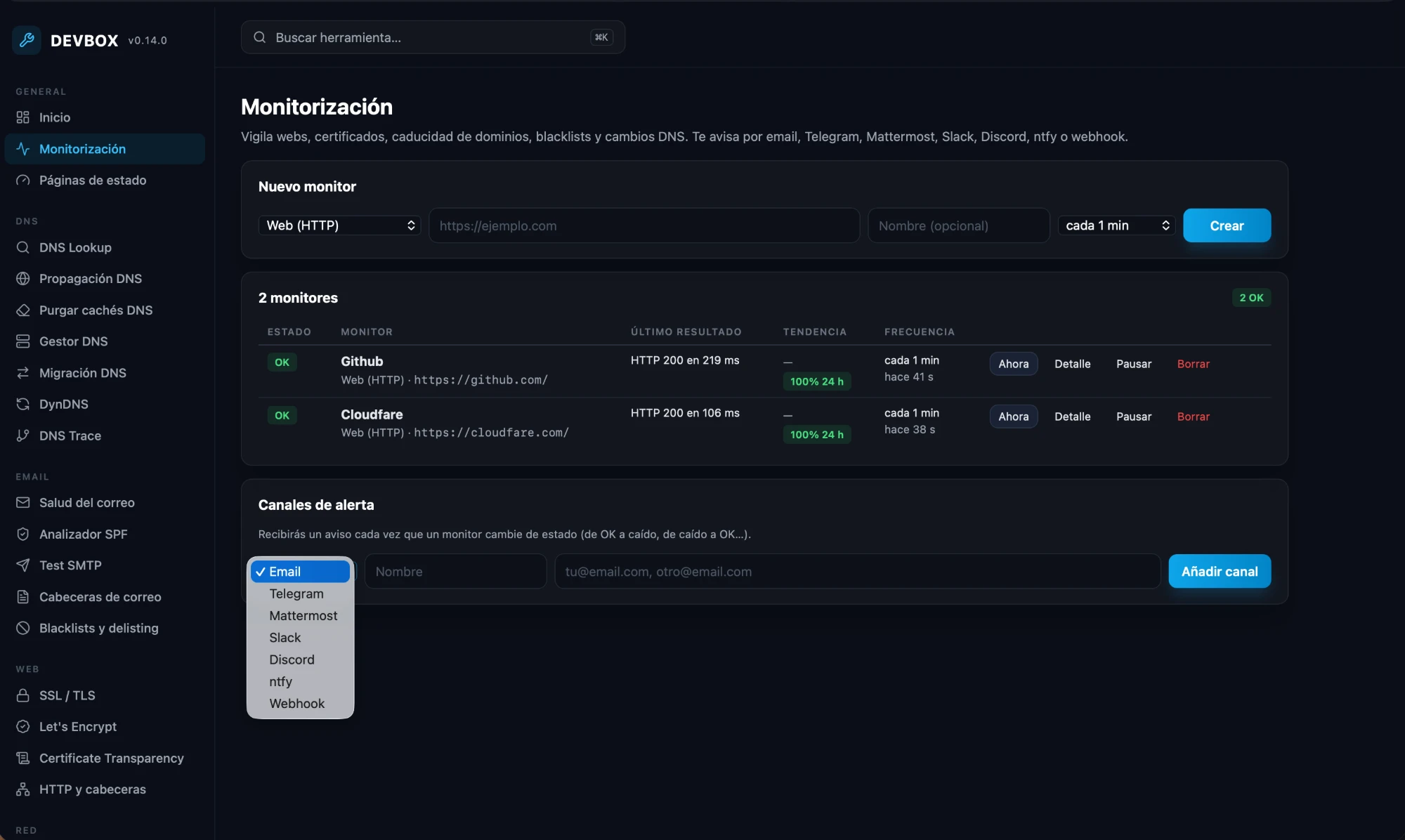Select Telegram in the channel list
The width and height of the screenshot is (1405, 840).
[300, 593]
